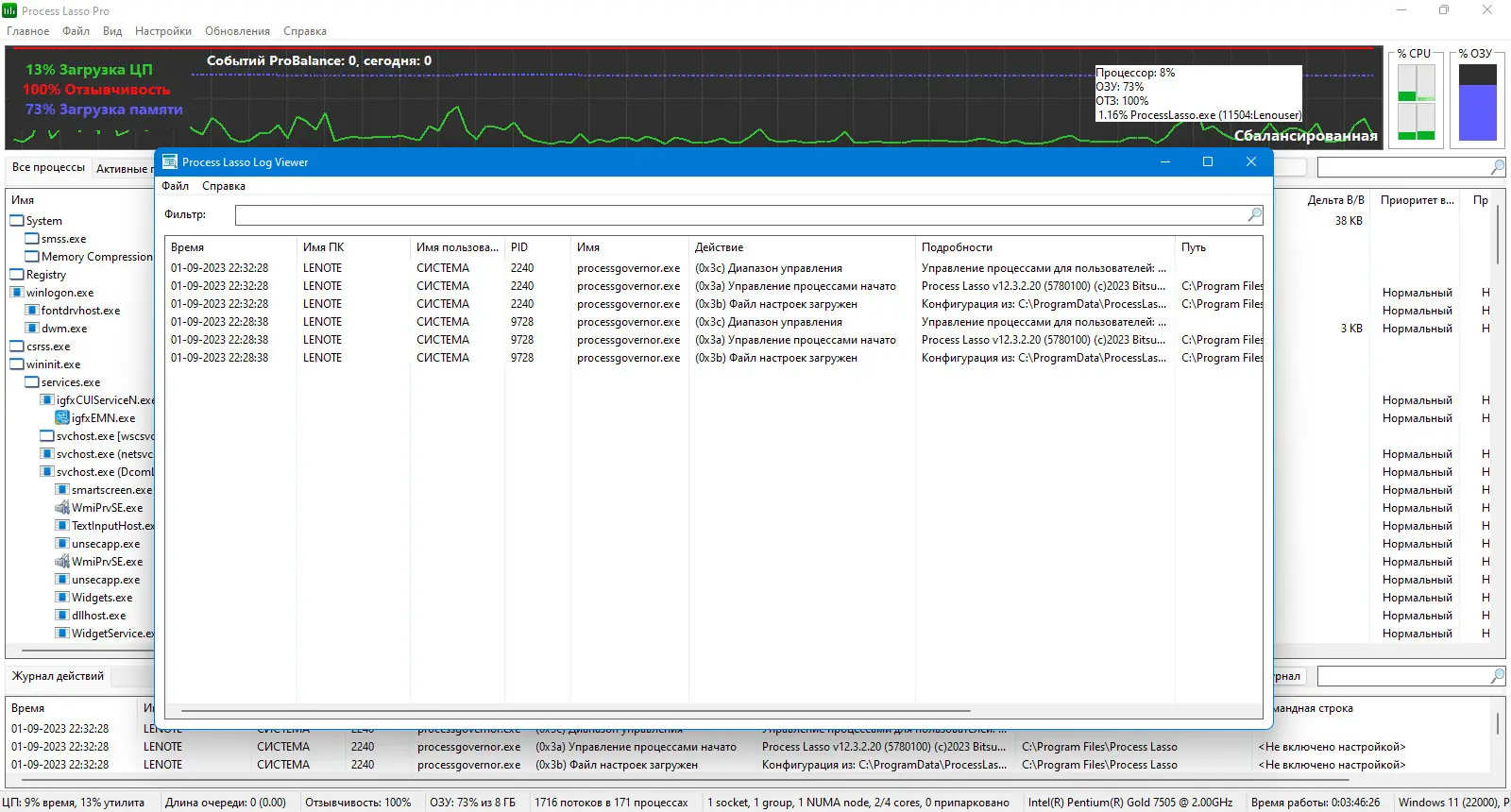Click the main window process search field
Image resolution: width=1511 pixels, height=812 pixels.
pos(1403,167)
